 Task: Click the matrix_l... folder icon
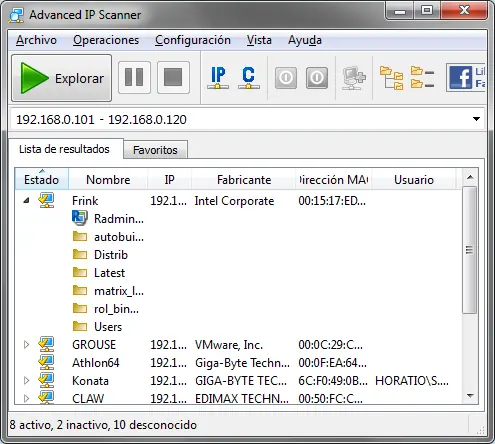tap(80, 290)
